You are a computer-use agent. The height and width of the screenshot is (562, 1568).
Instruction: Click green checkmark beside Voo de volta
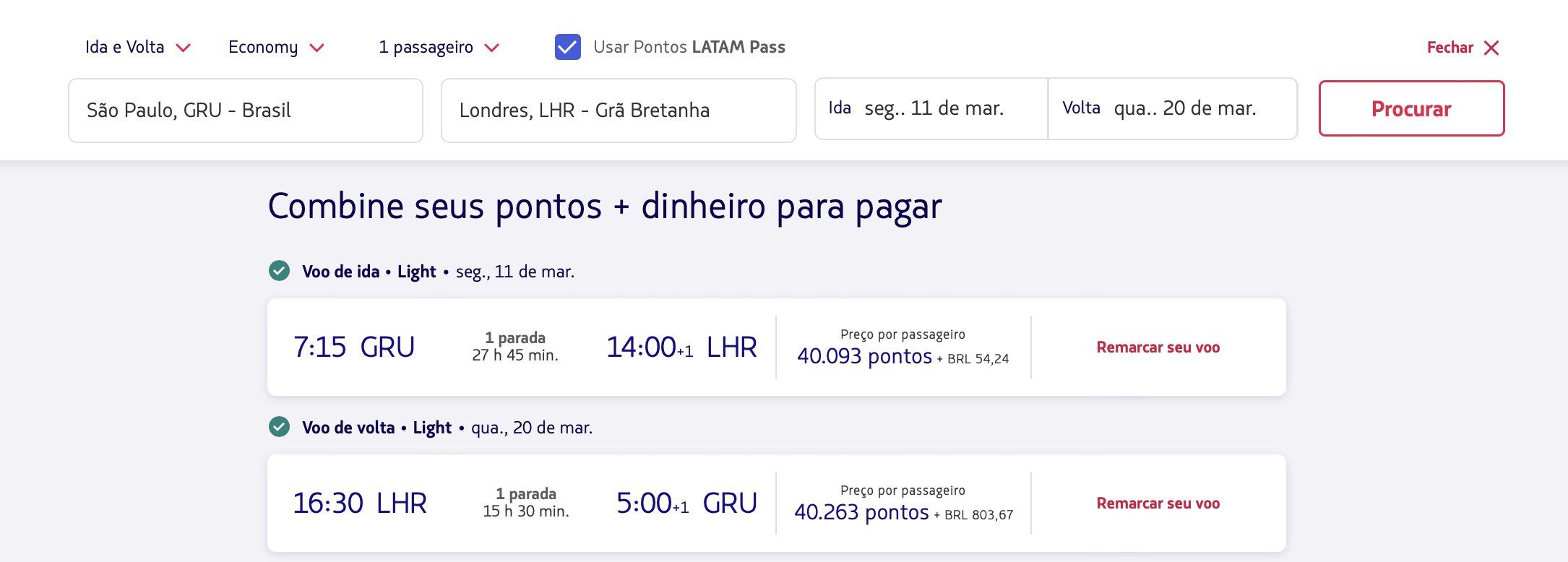279,427
